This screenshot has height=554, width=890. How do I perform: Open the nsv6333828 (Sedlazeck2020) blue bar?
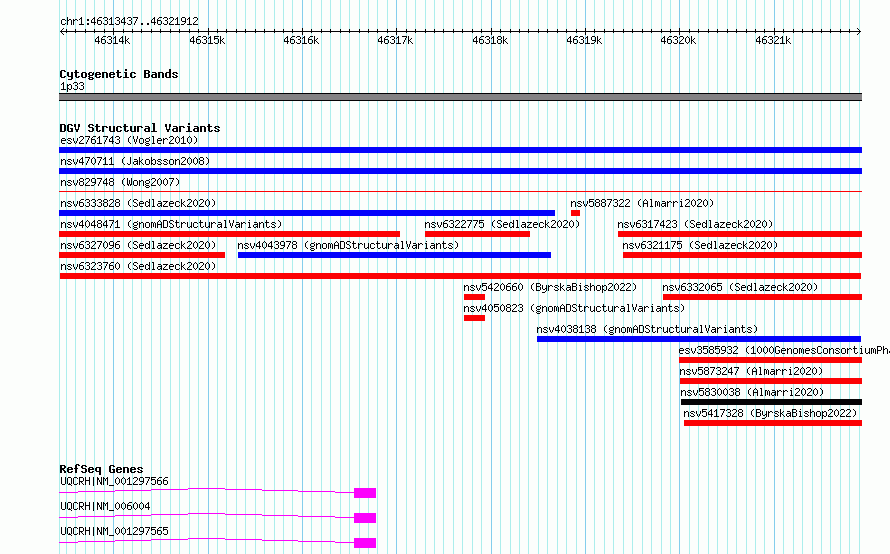pyautogui.click(x=307, y=213)
